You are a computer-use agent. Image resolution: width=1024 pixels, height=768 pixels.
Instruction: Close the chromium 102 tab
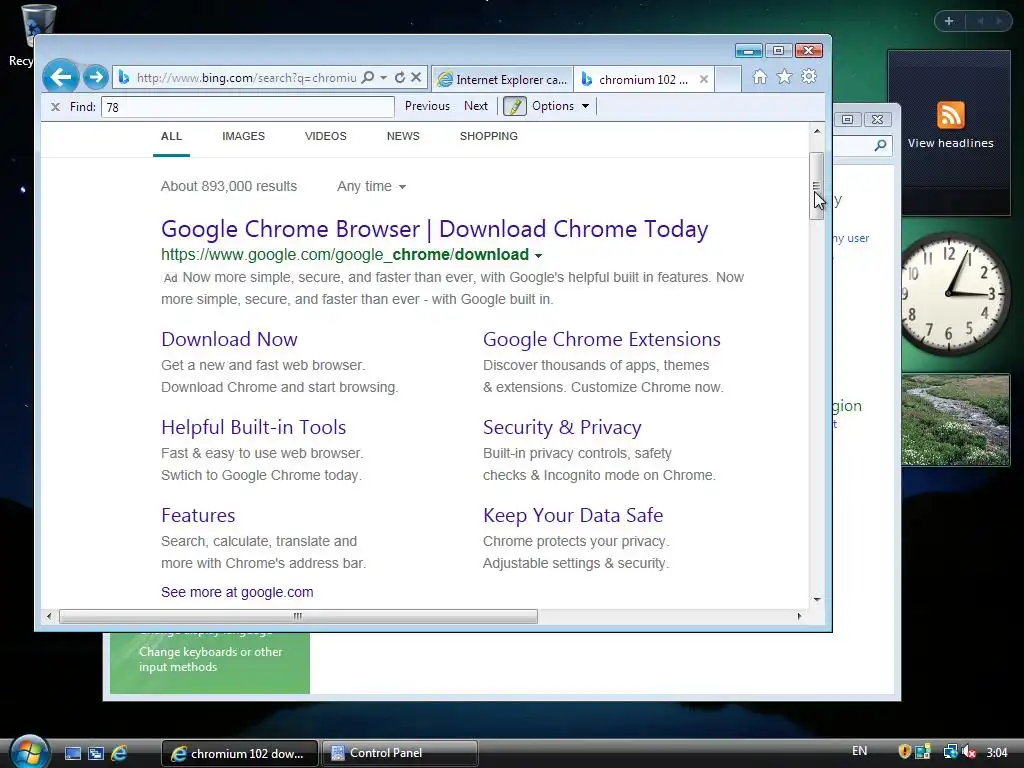pos(703,80)
